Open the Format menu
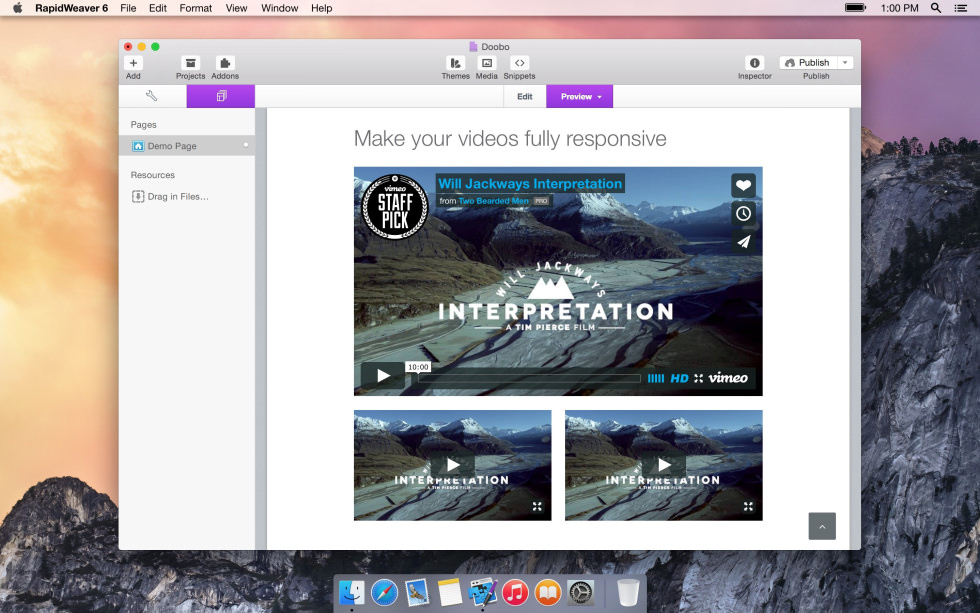 pyautogui.click(x=196, y=8)
